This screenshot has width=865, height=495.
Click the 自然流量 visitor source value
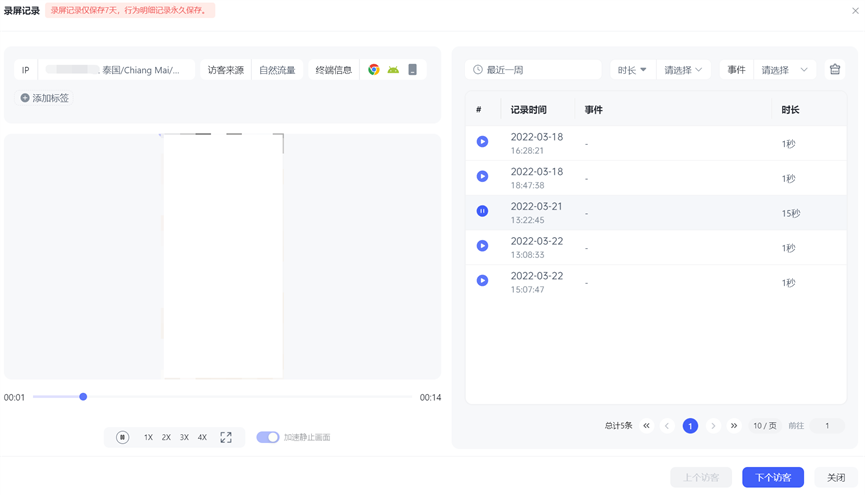click(x=277, y=70)
